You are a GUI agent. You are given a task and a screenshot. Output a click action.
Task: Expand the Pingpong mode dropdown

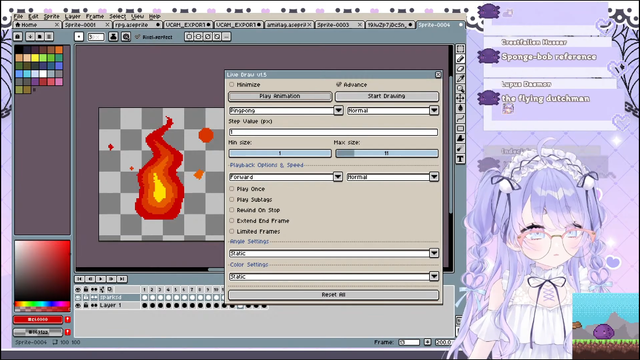(x=338, y=111)
